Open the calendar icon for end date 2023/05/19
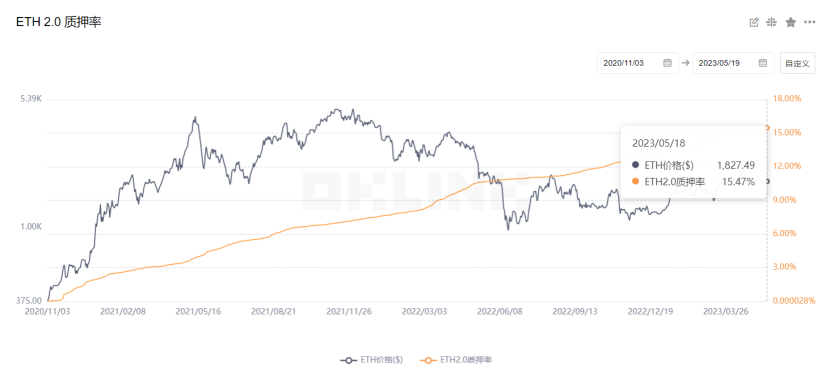The height and width of the screenshot is (372, 830). 763,63
